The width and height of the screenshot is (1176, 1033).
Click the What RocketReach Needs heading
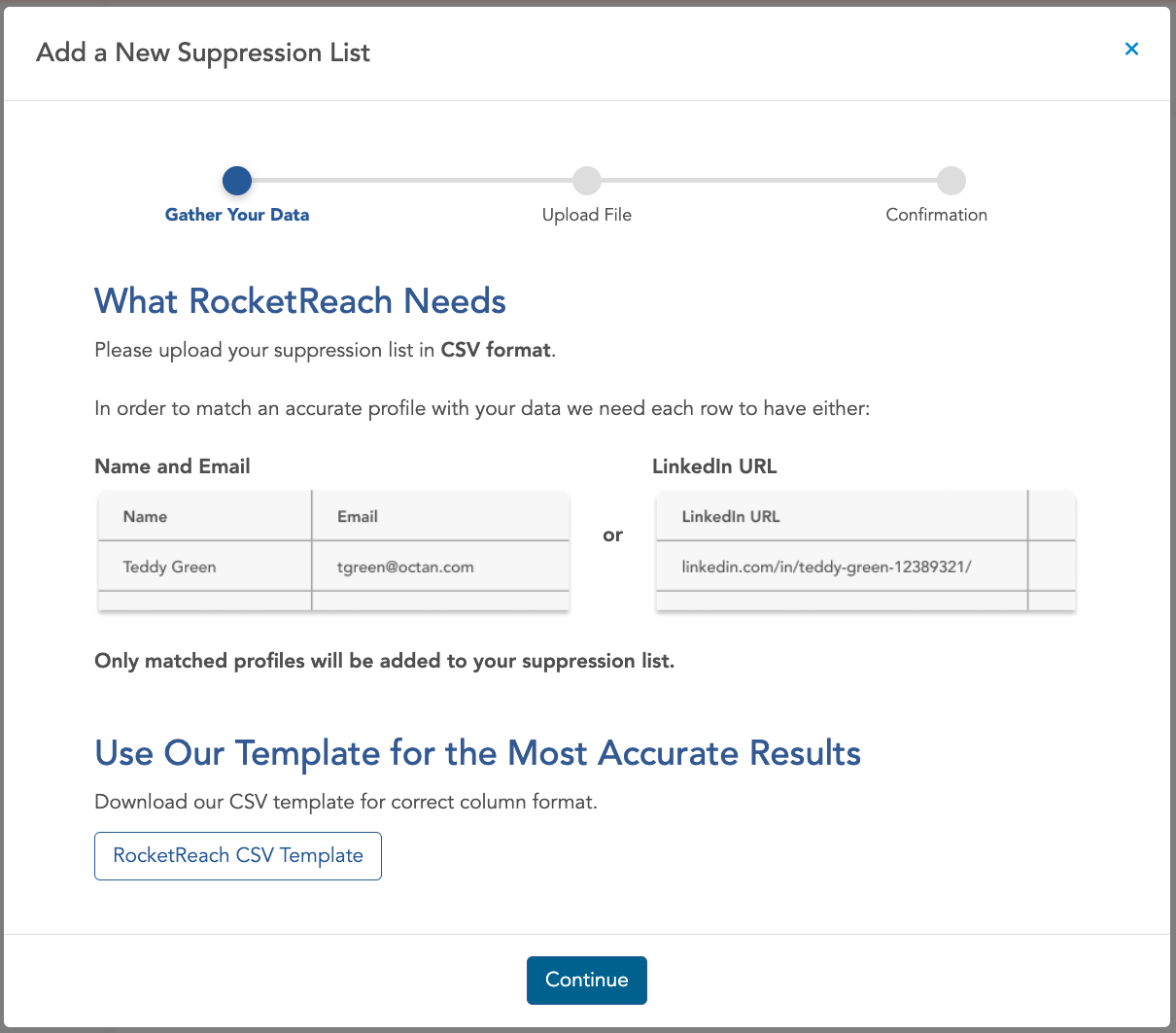pos(300,301)
